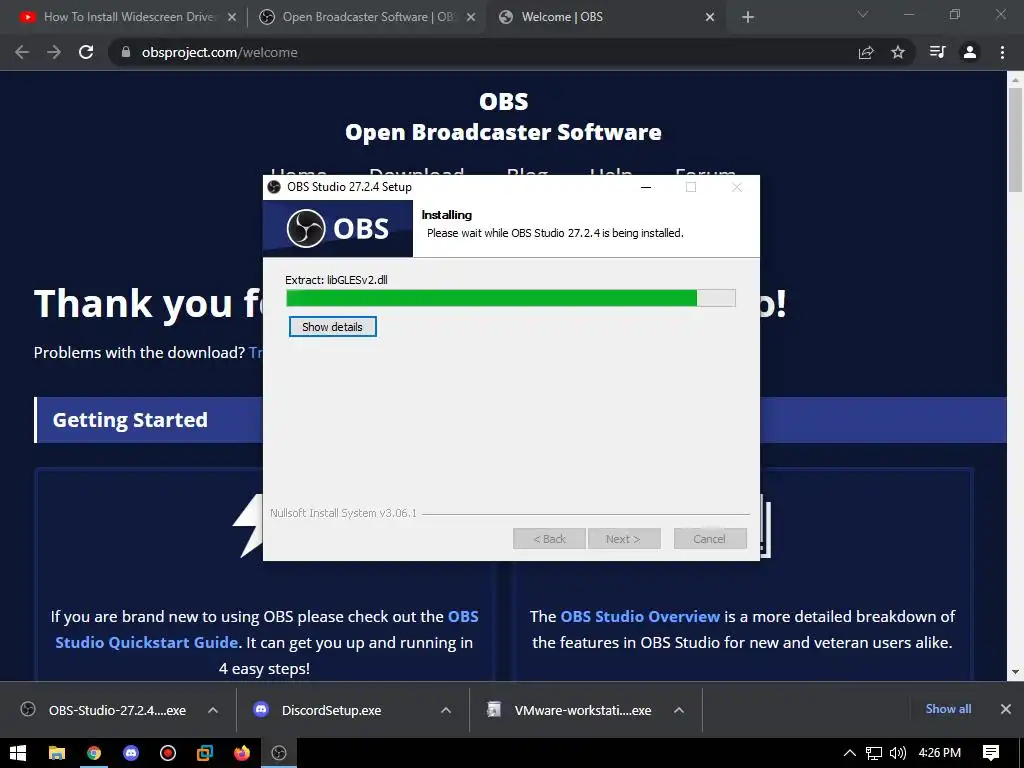Close the YouTube How To Install tab

[232, 17]
